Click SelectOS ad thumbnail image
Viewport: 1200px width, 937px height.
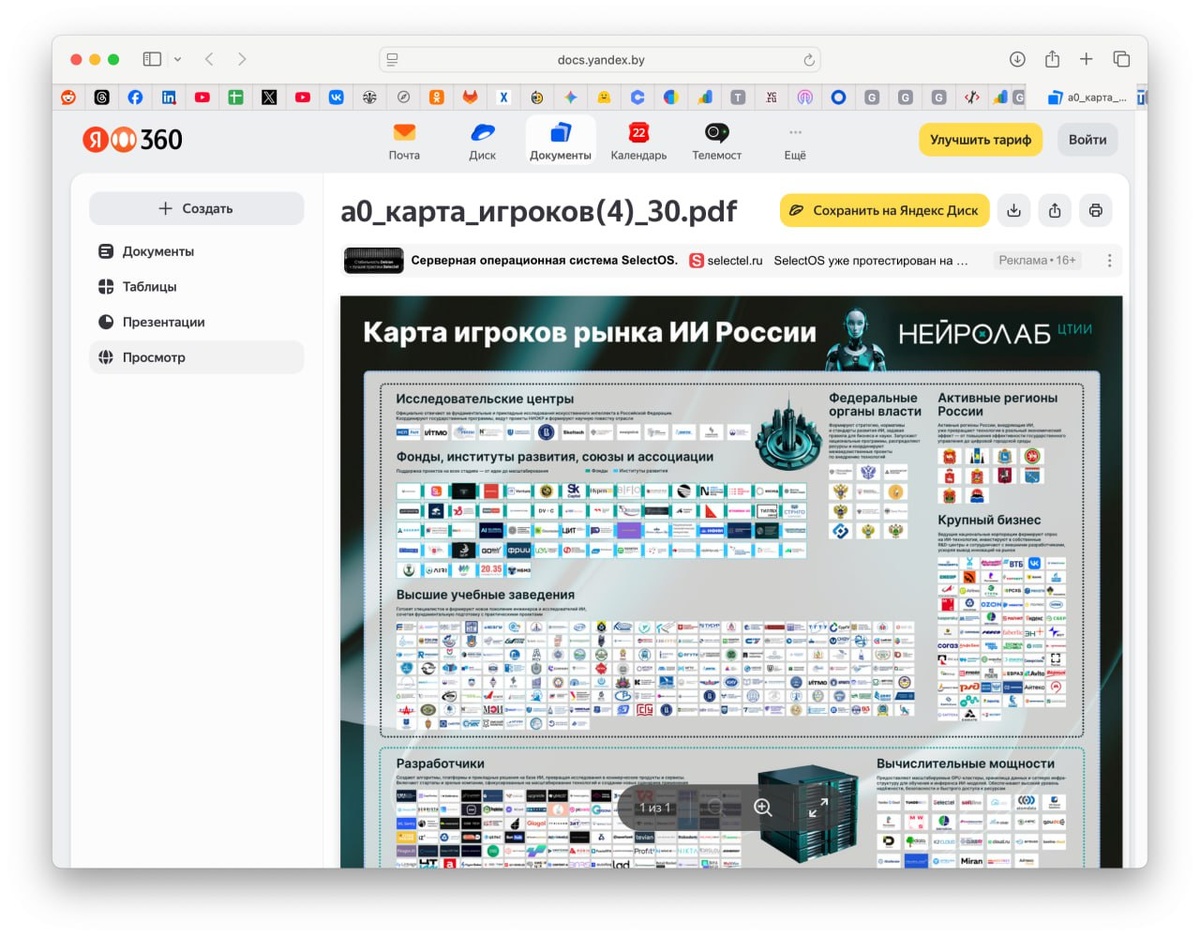pyautogui.click(x=373, y=260)
